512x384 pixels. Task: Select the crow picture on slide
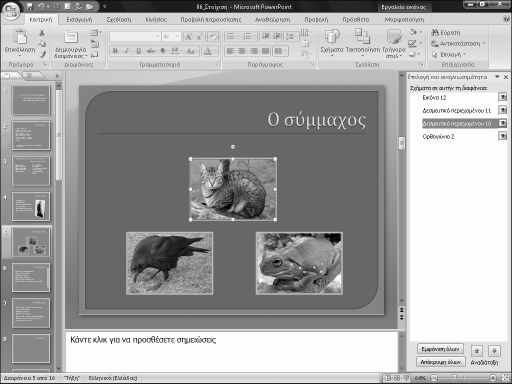(x=169, y=263)
